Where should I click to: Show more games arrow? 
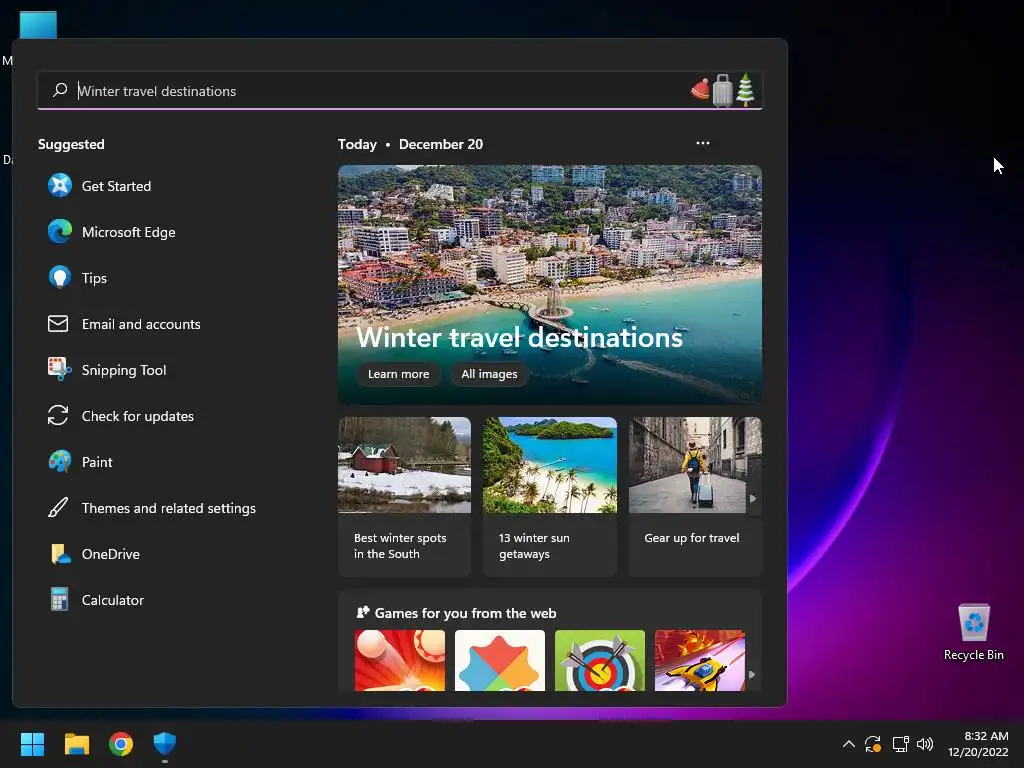point(752,675)
